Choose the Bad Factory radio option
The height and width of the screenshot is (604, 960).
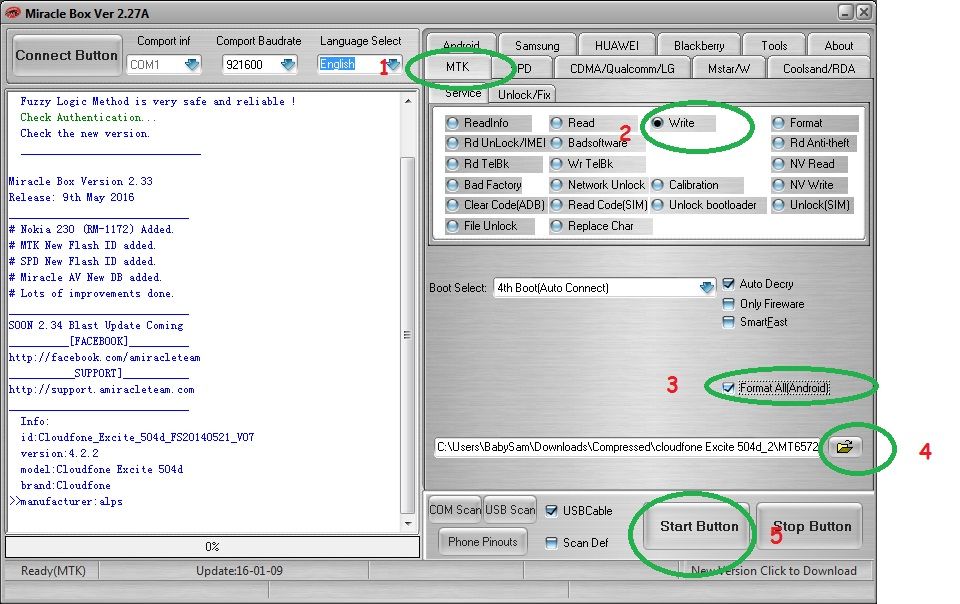(x=452, y=185)
